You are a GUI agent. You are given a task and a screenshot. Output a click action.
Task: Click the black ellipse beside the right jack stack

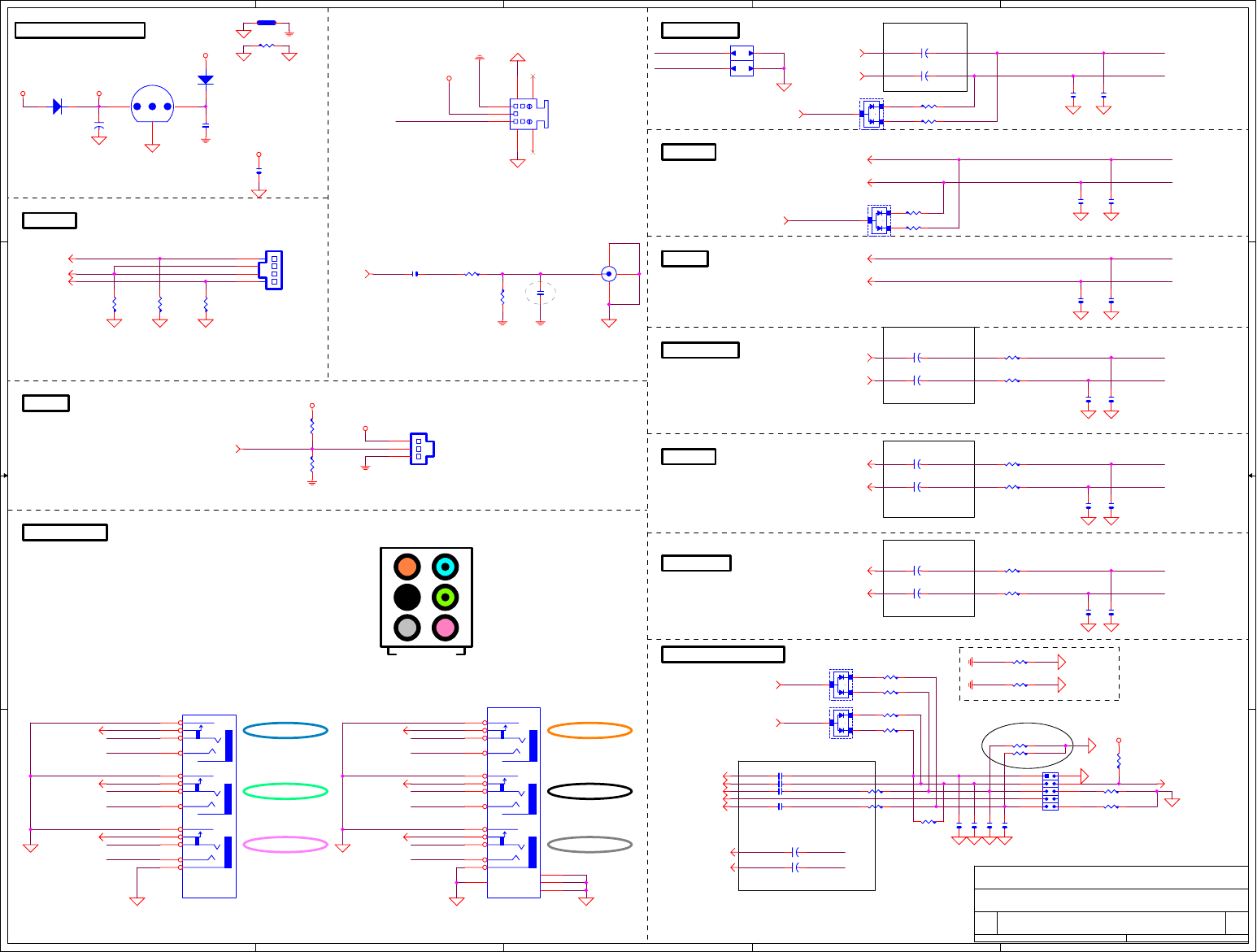coord(590,791)
